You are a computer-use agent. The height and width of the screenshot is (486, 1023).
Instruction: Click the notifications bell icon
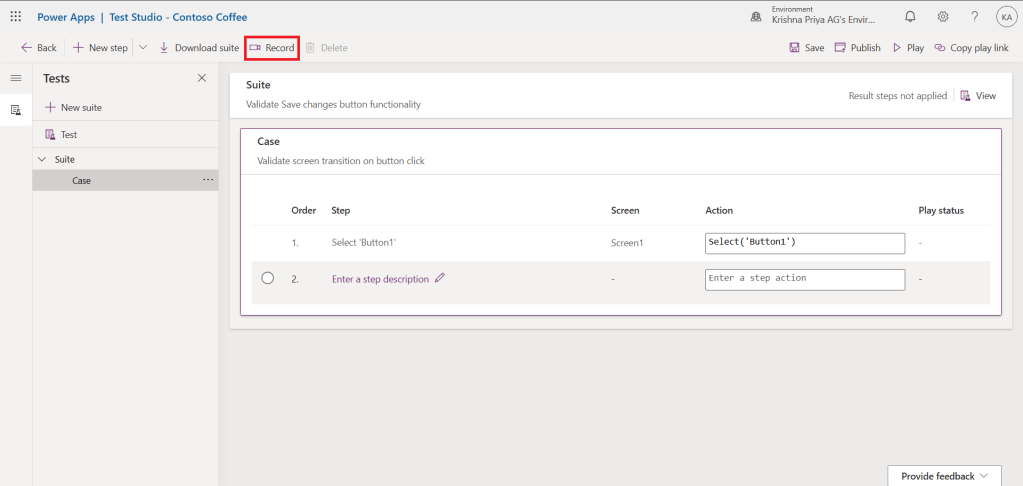point(910,17)
